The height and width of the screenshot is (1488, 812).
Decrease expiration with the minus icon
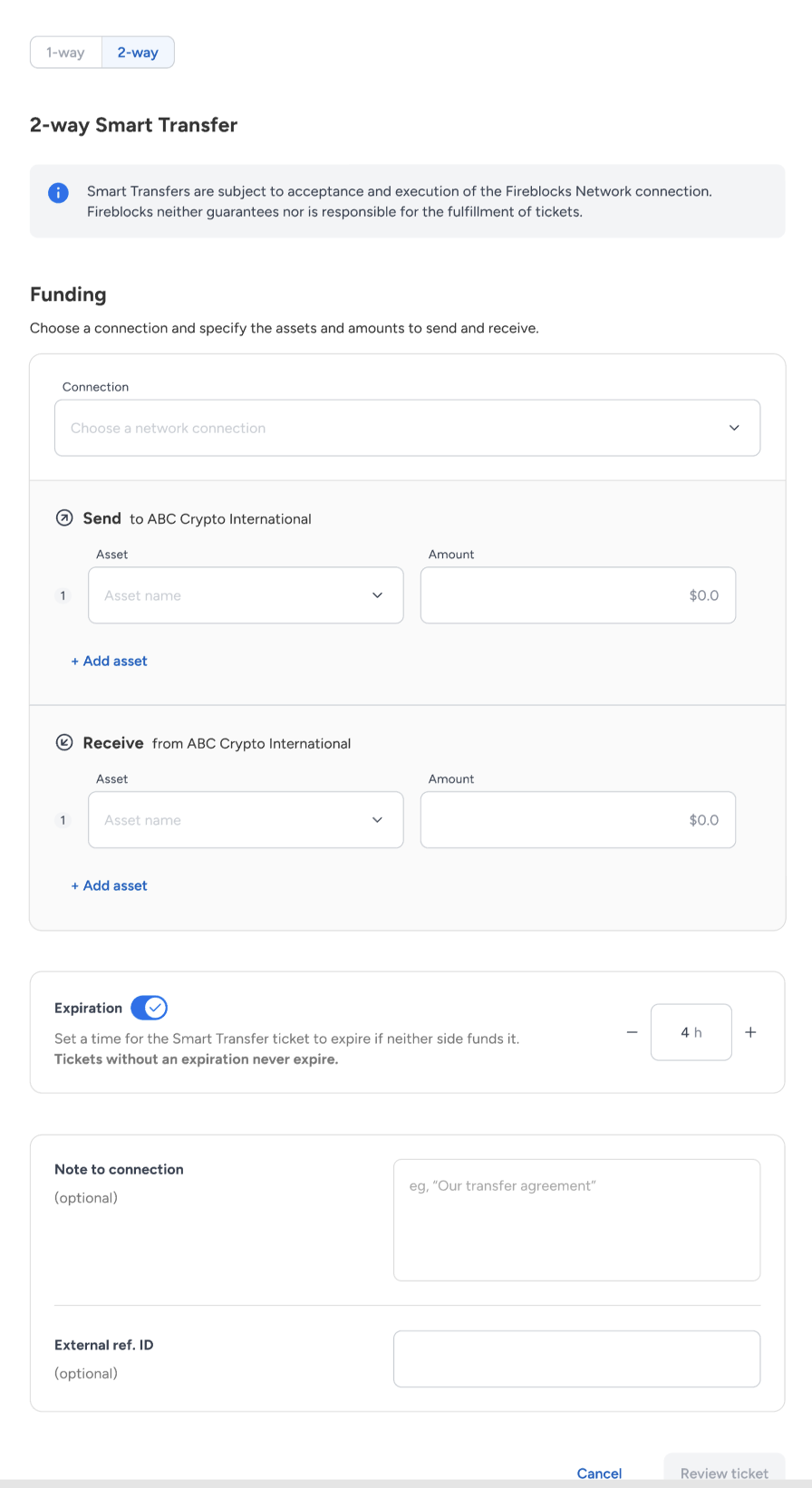pos(633,1032)
